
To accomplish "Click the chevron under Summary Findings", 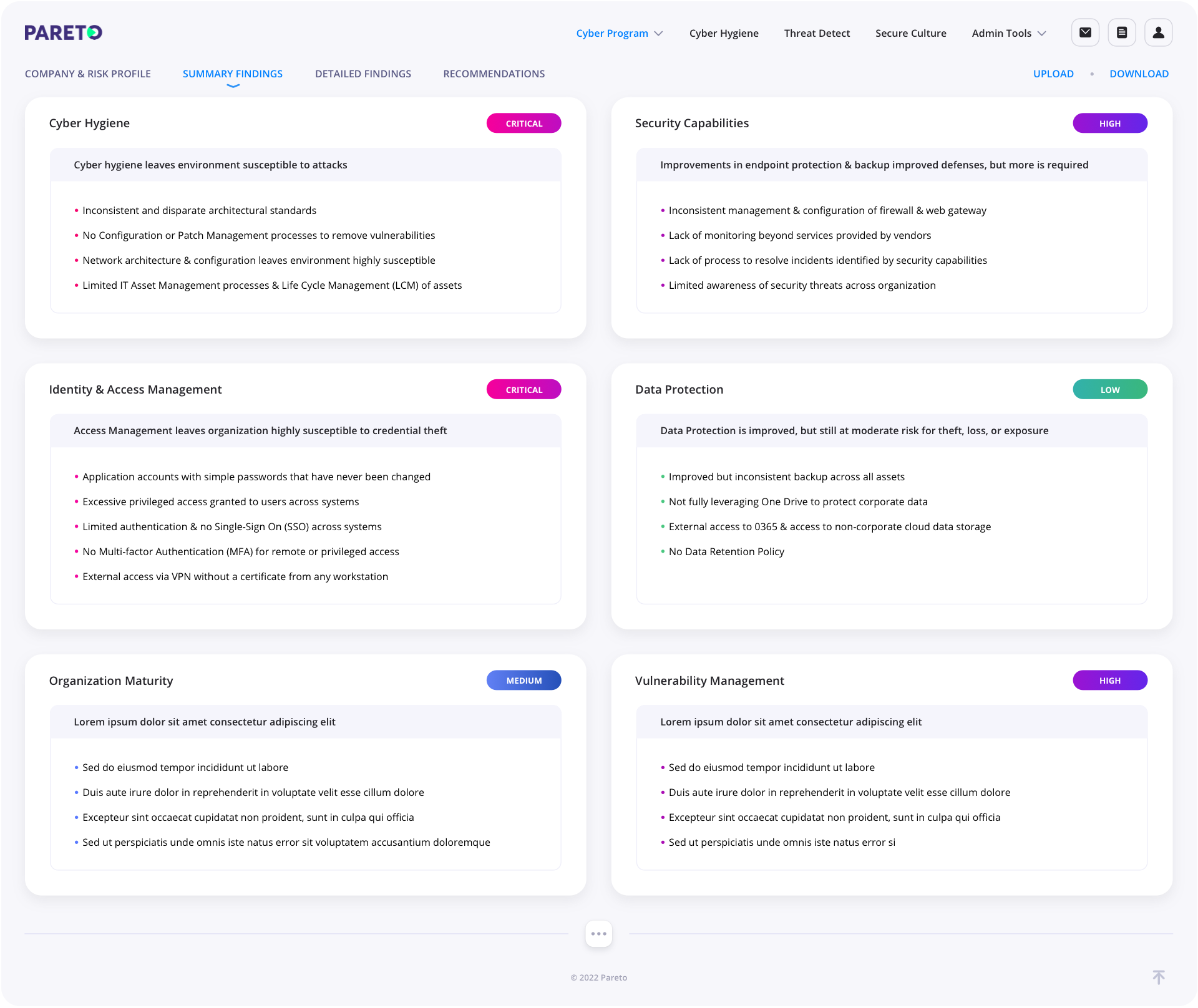I will 233,84.
